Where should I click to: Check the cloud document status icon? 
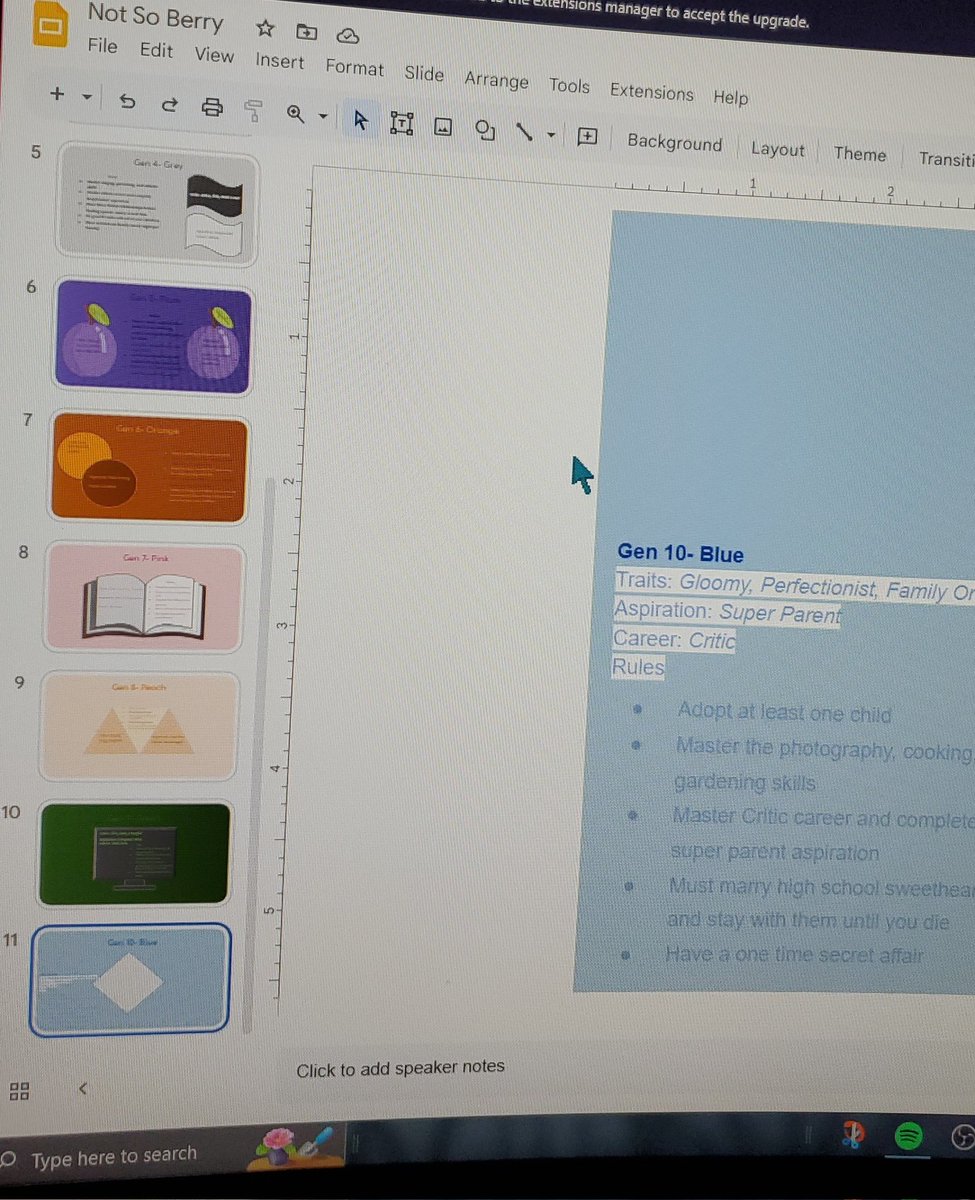pyautogui.click(x=347, y=36)
